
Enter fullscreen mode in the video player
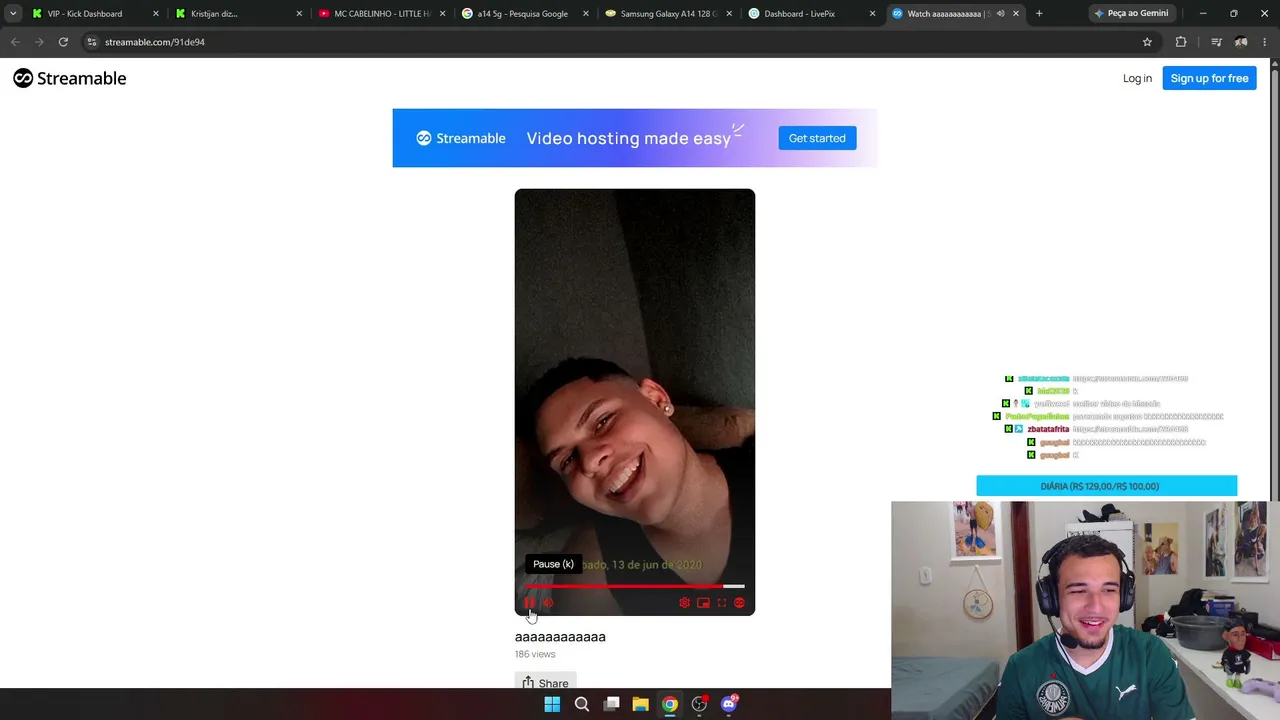pyautogui.click(x=721, y=603)
